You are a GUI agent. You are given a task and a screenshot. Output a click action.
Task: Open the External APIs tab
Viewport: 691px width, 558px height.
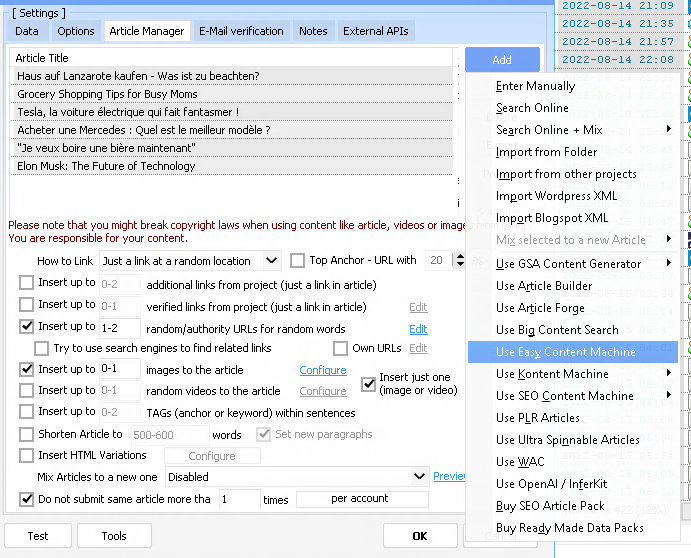[x=375, y=31]
